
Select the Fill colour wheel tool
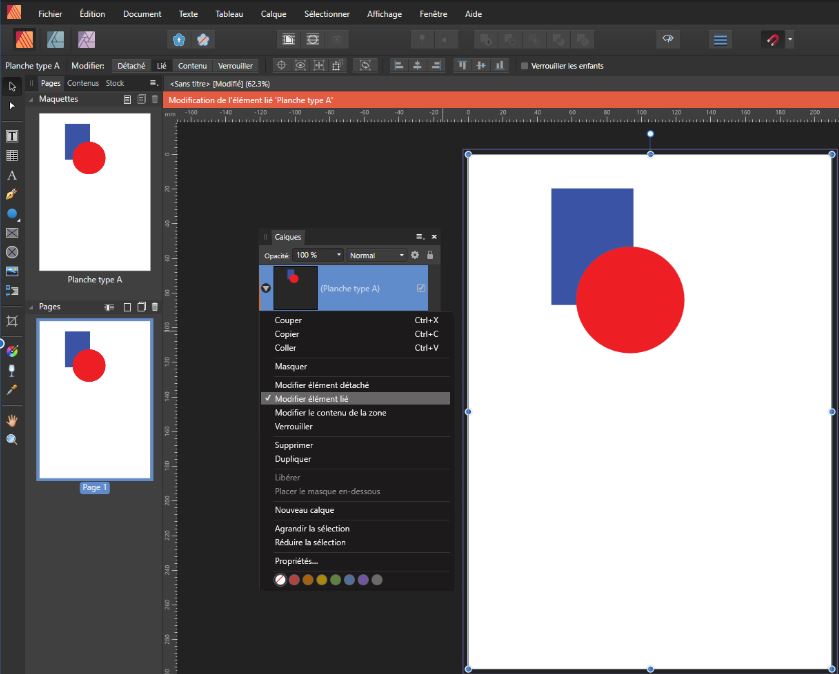[12, 351]
